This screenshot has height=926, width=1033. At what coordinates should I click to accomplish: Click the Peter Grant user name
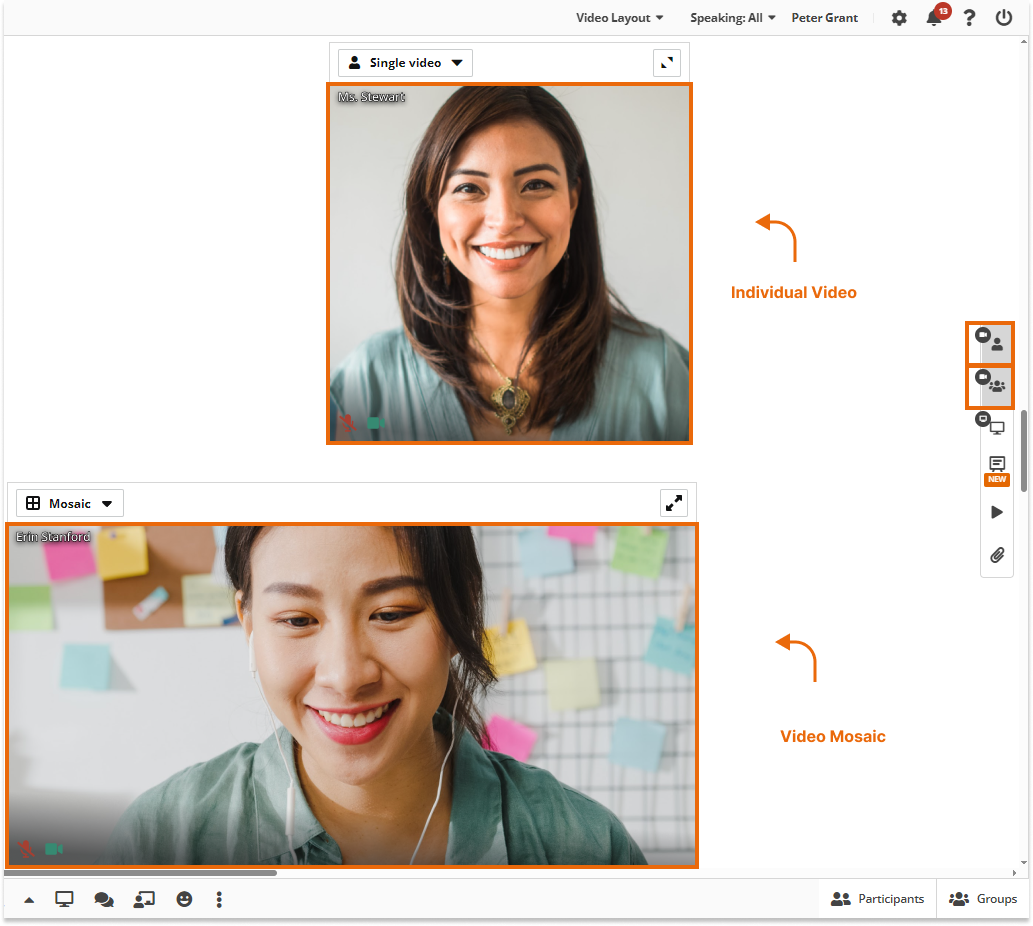[824, 18]
